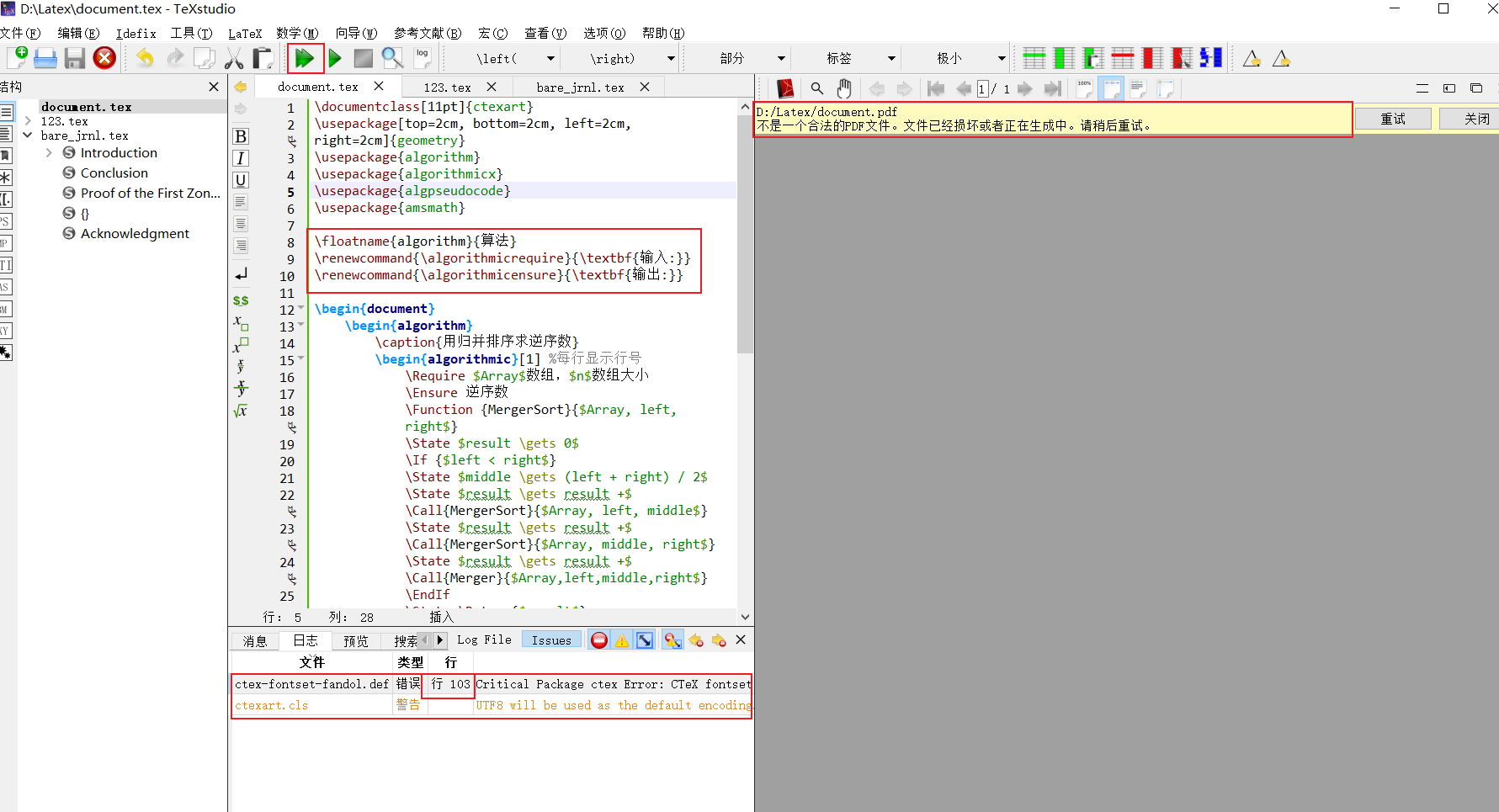Open the LaTeX menu

(x=245, y=34)
